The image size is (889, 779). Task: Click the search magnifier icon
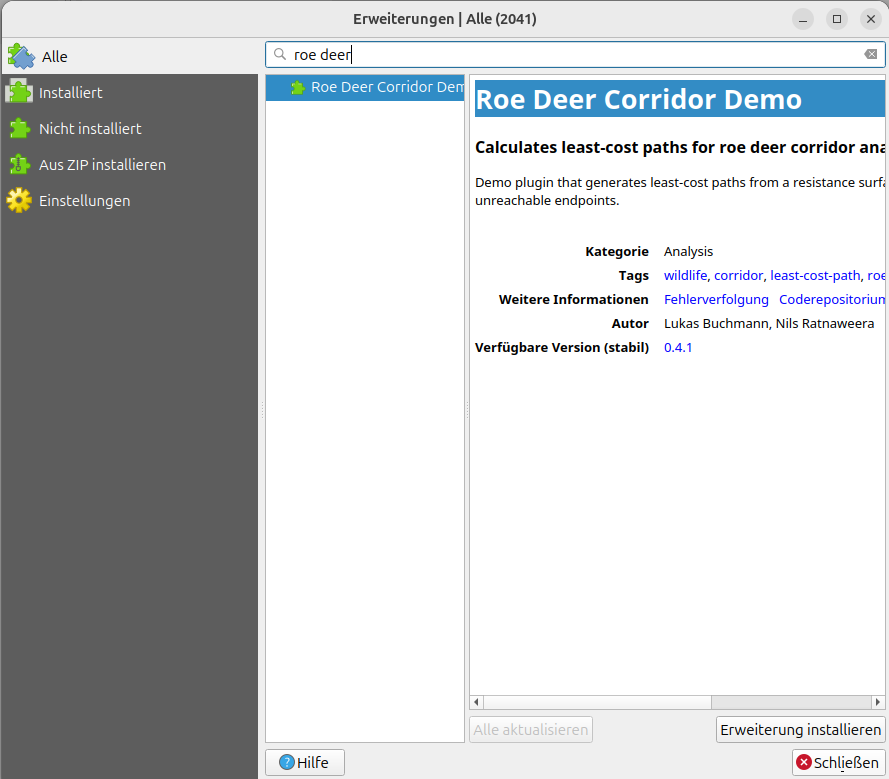coord(280,55)
